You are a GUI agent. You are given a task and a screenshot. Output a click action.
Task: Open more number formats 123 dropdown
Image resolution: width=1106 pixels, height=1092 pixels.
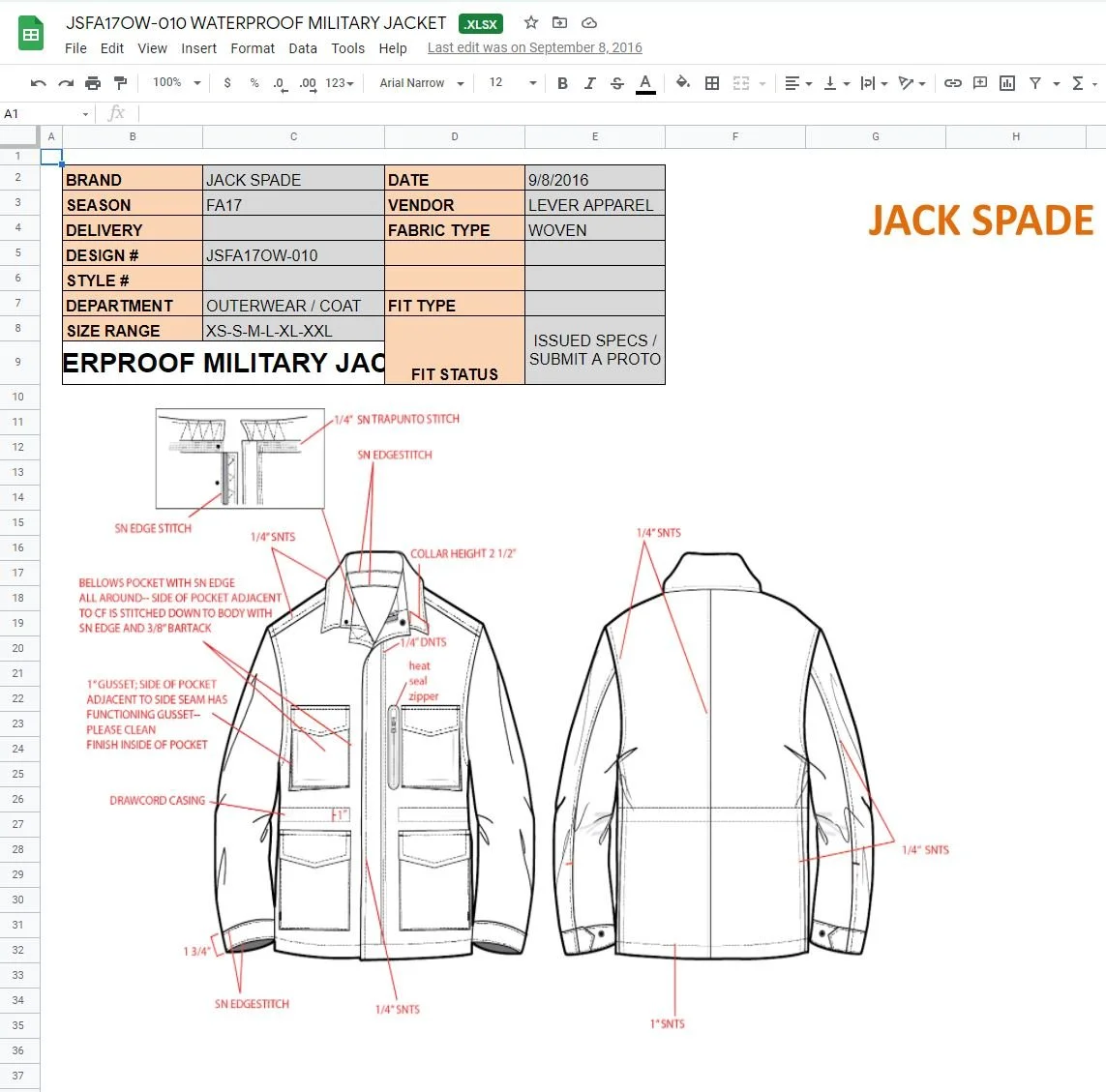pos(340,83)
